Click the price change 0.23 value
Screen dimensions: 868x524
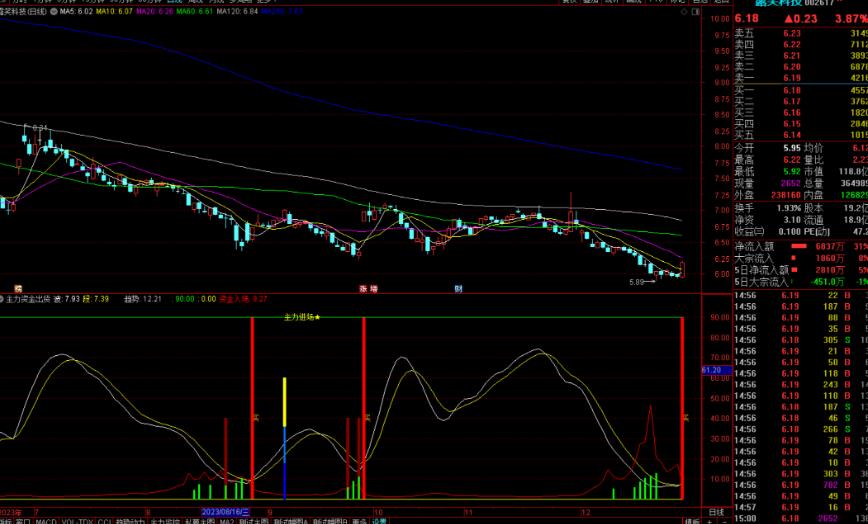tap(800, 18)
